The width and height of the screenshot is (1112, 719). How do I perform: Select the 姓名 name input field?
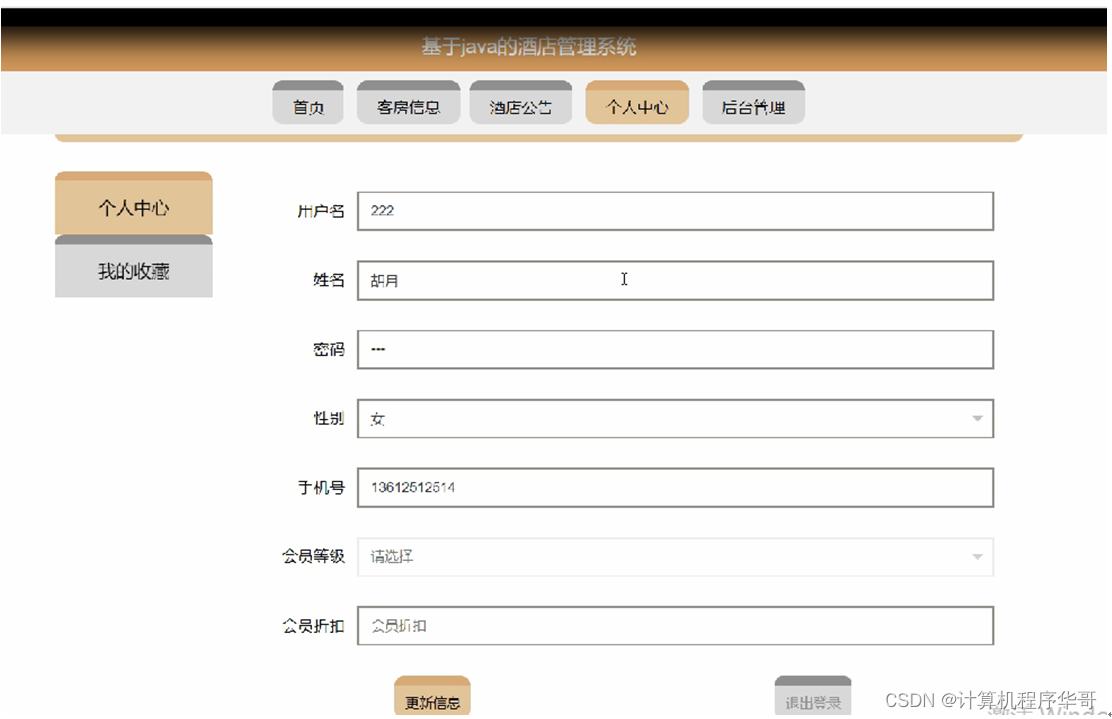675,280
